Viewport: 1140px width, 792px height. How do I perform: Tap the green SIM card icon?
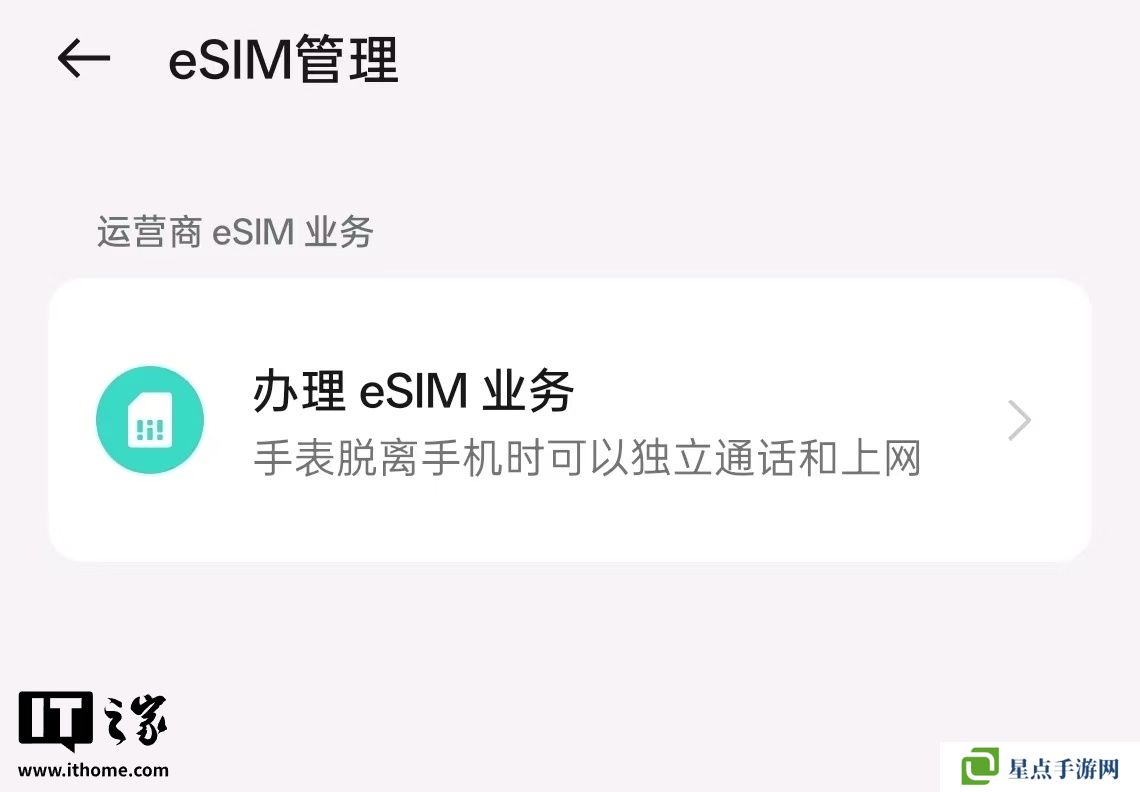(150, 420)
